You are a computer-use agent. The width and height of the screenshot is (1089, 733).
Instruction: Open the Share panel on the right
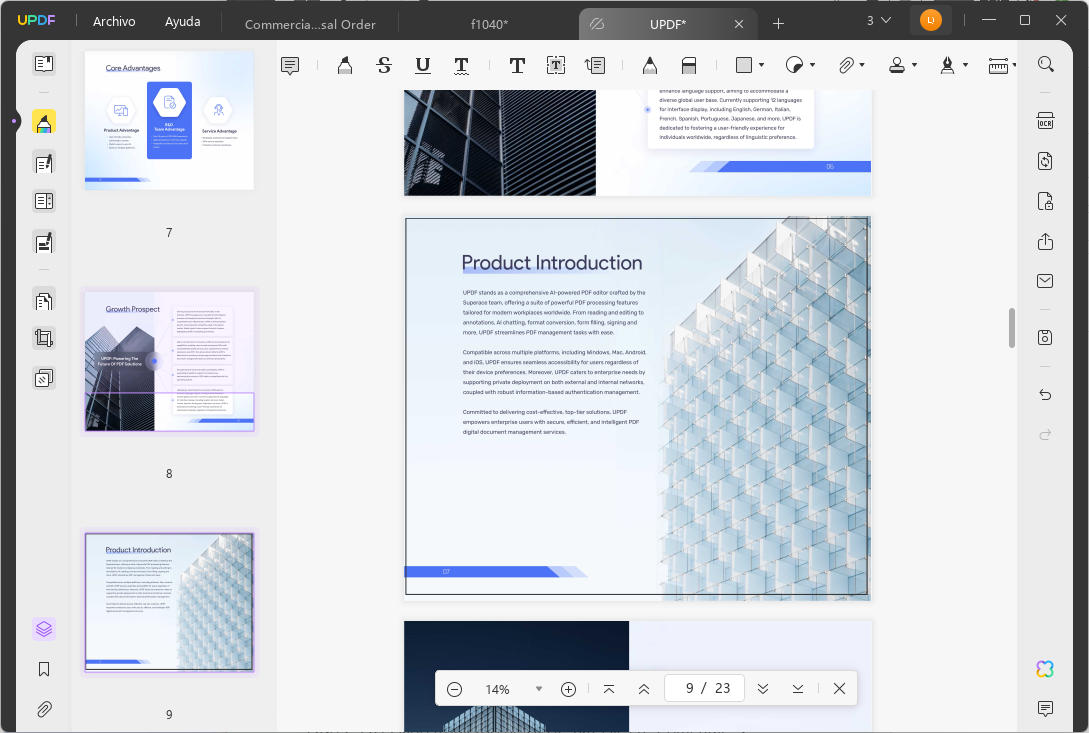pyautogui.click(x=1045, y=242)
